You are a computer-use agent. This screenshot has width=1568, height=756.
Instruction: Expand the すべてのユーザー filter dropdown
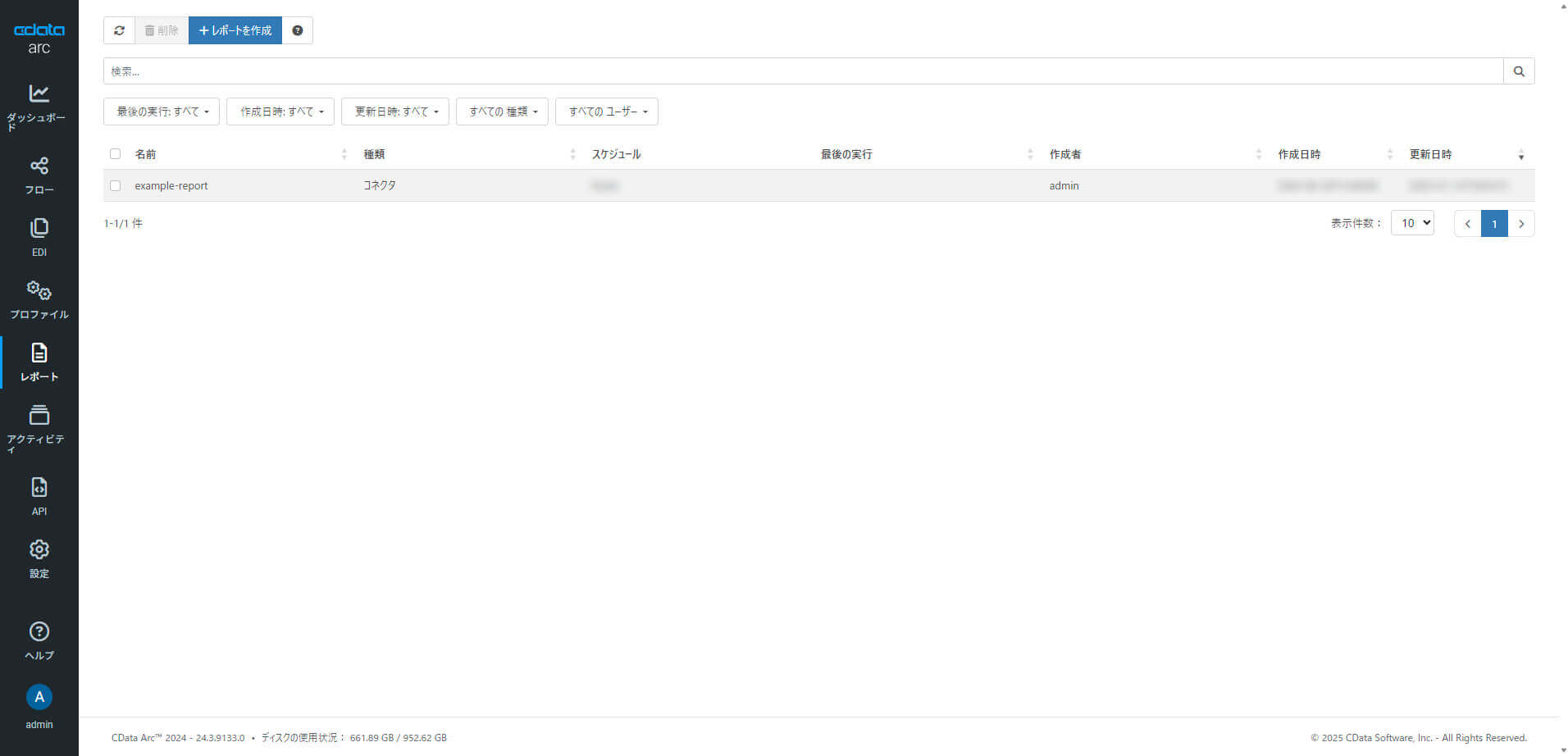[x=607, y=112]
